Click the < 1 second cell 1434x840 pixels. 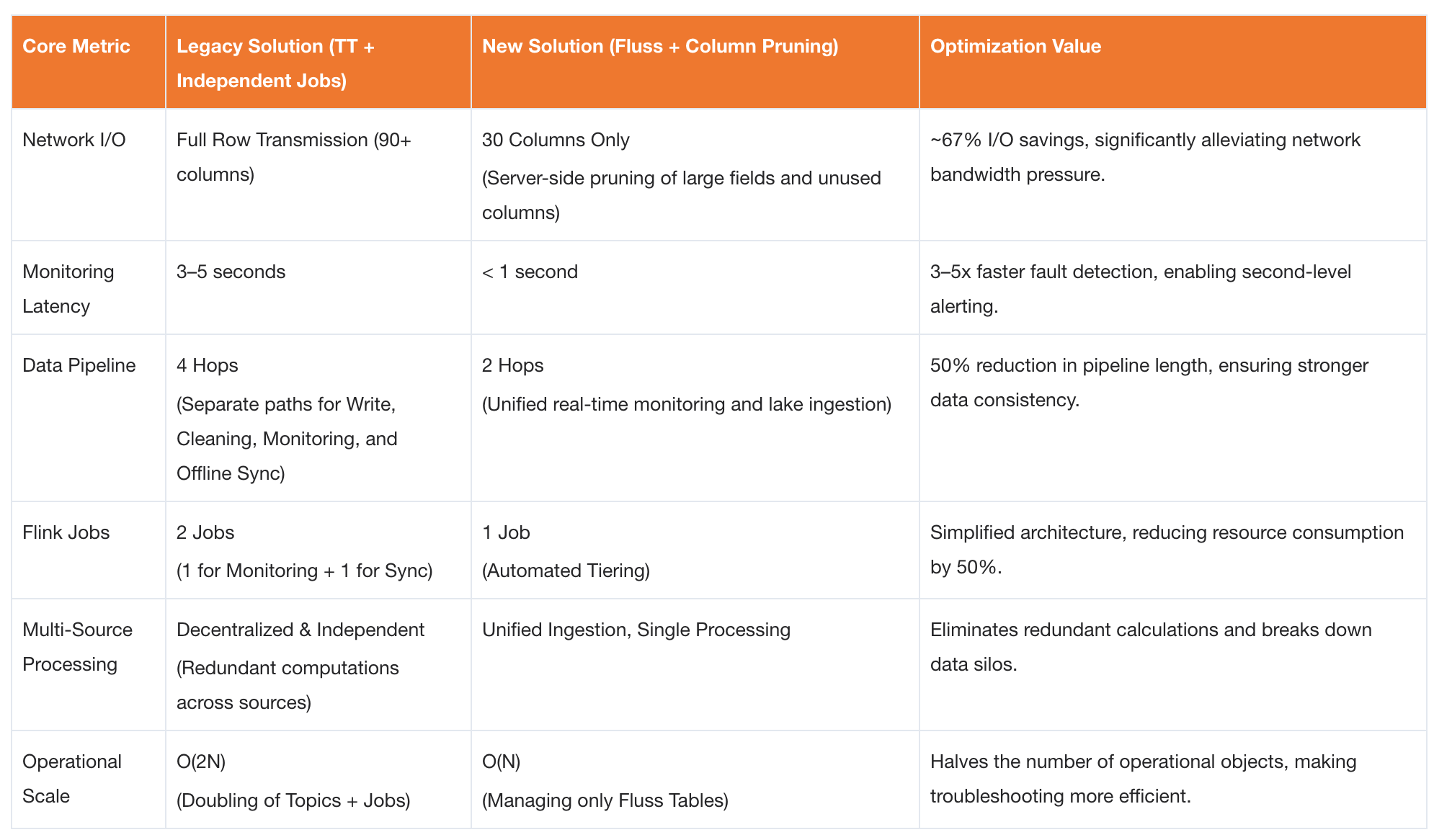530,272
